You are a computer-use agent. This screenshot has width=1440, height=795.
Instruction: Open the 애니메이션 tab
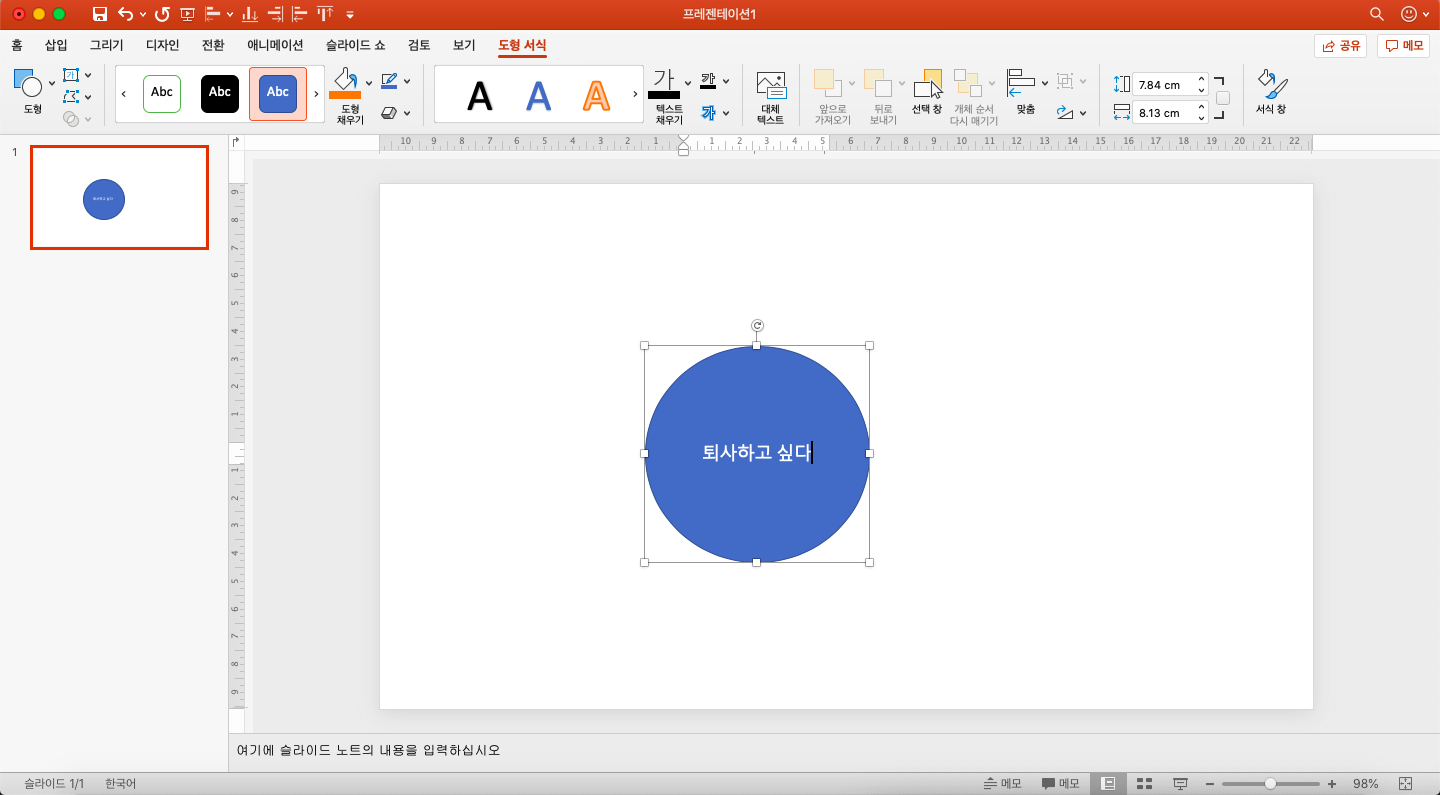tap(275, 45)
